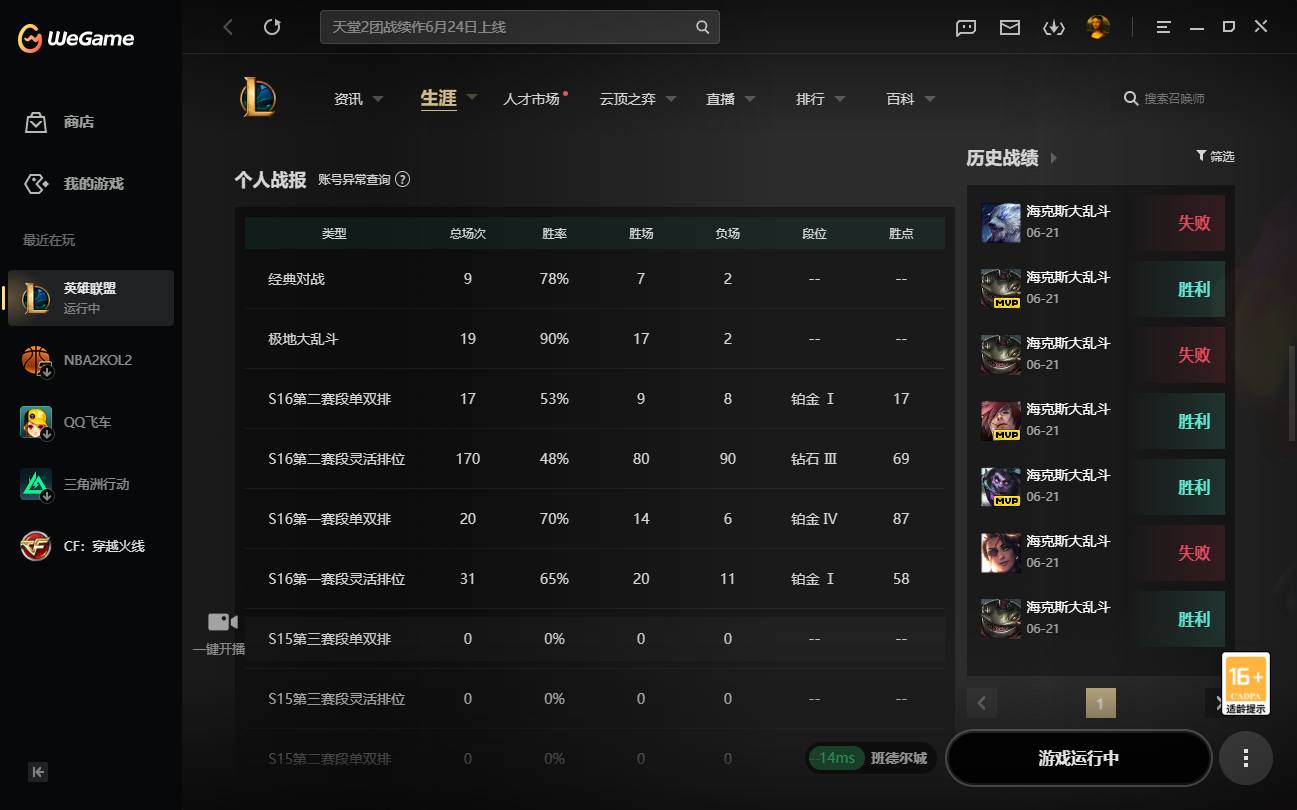The image size is (1297, 810).
Task: Select QQ飞车 in recent games
Action: pyautogui.click(x=91, y=422)
